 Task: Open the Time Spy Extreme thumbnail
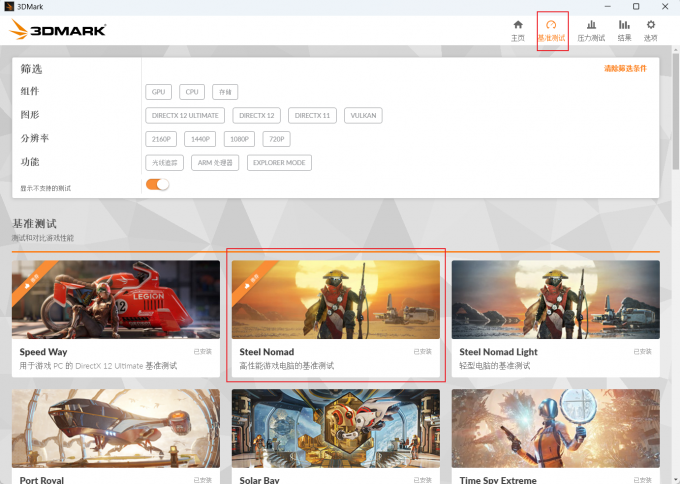pyautogui.click(x=556, y=428)
